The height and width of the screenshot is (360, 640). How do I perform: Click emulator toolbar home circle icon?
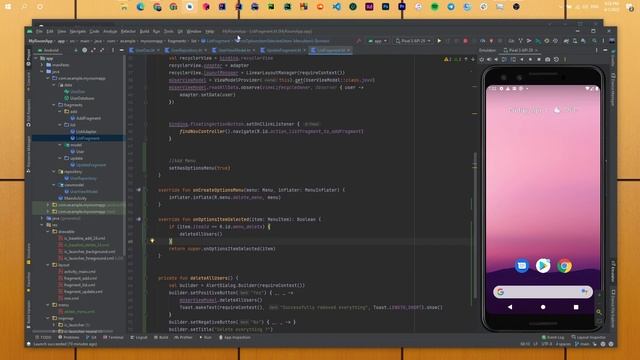point(530,59)
